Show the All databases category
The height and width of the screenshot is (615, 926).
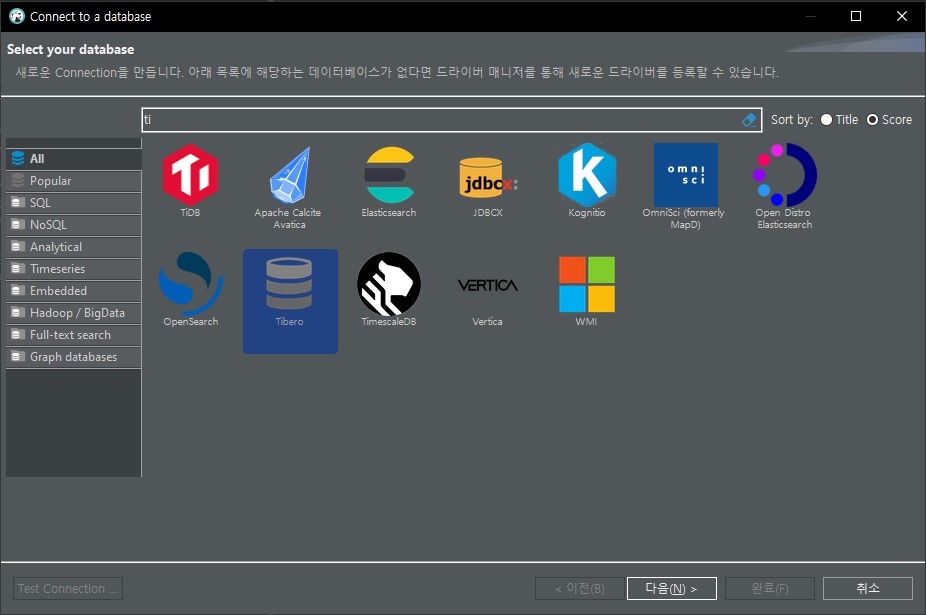tap(74, 159)
